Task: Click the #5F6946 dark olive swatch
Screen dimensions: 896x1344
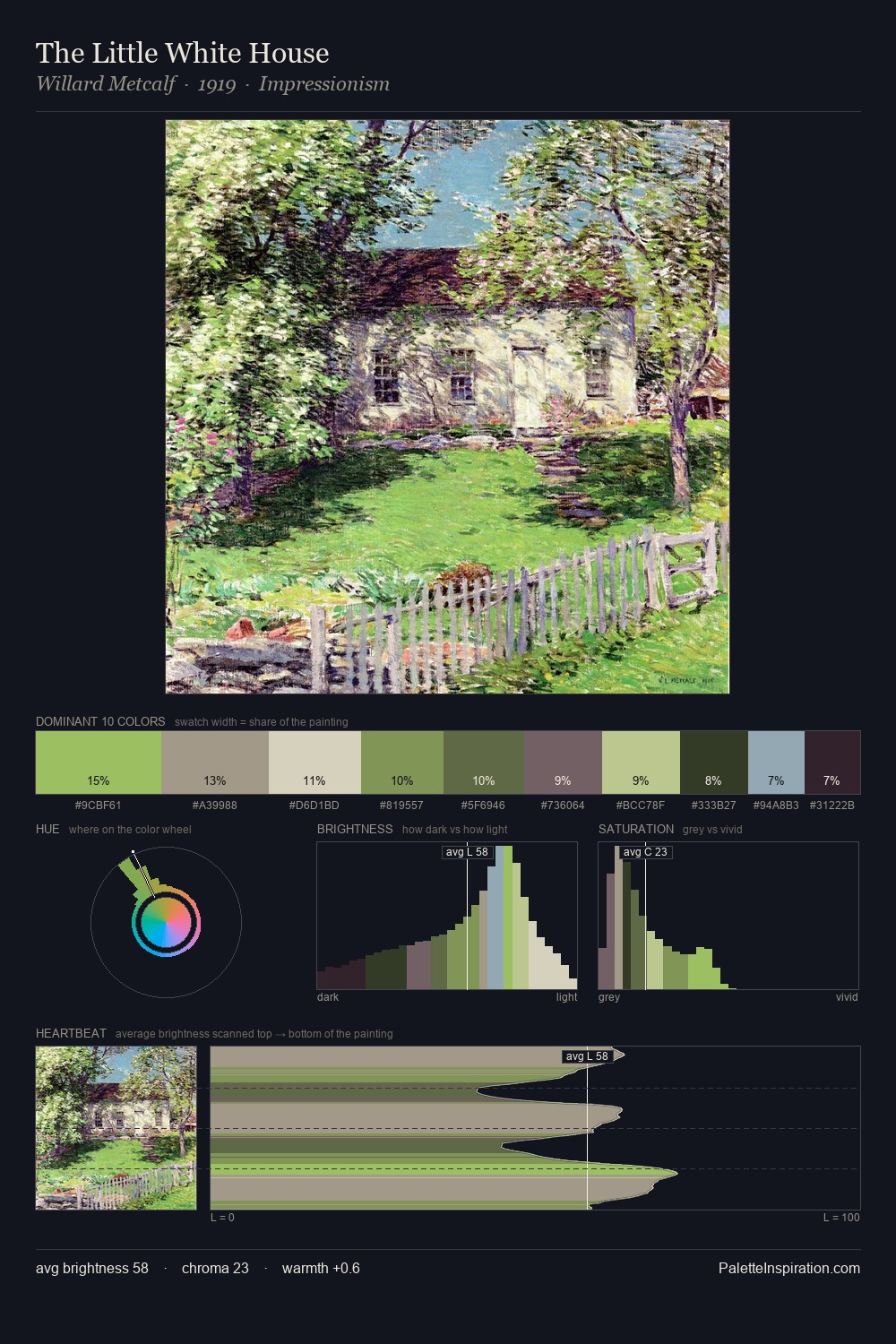Action: [x=484, y=762]
